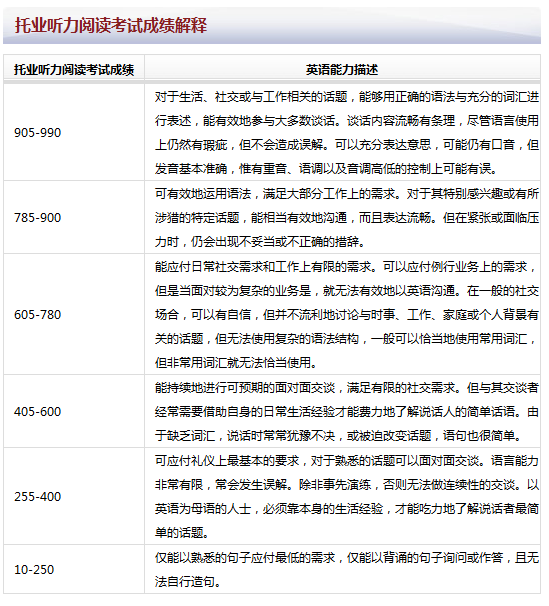The image size is (549, 606).
Task: Select column header 托业听力阅读考试成绩
Action: (74, 70)
